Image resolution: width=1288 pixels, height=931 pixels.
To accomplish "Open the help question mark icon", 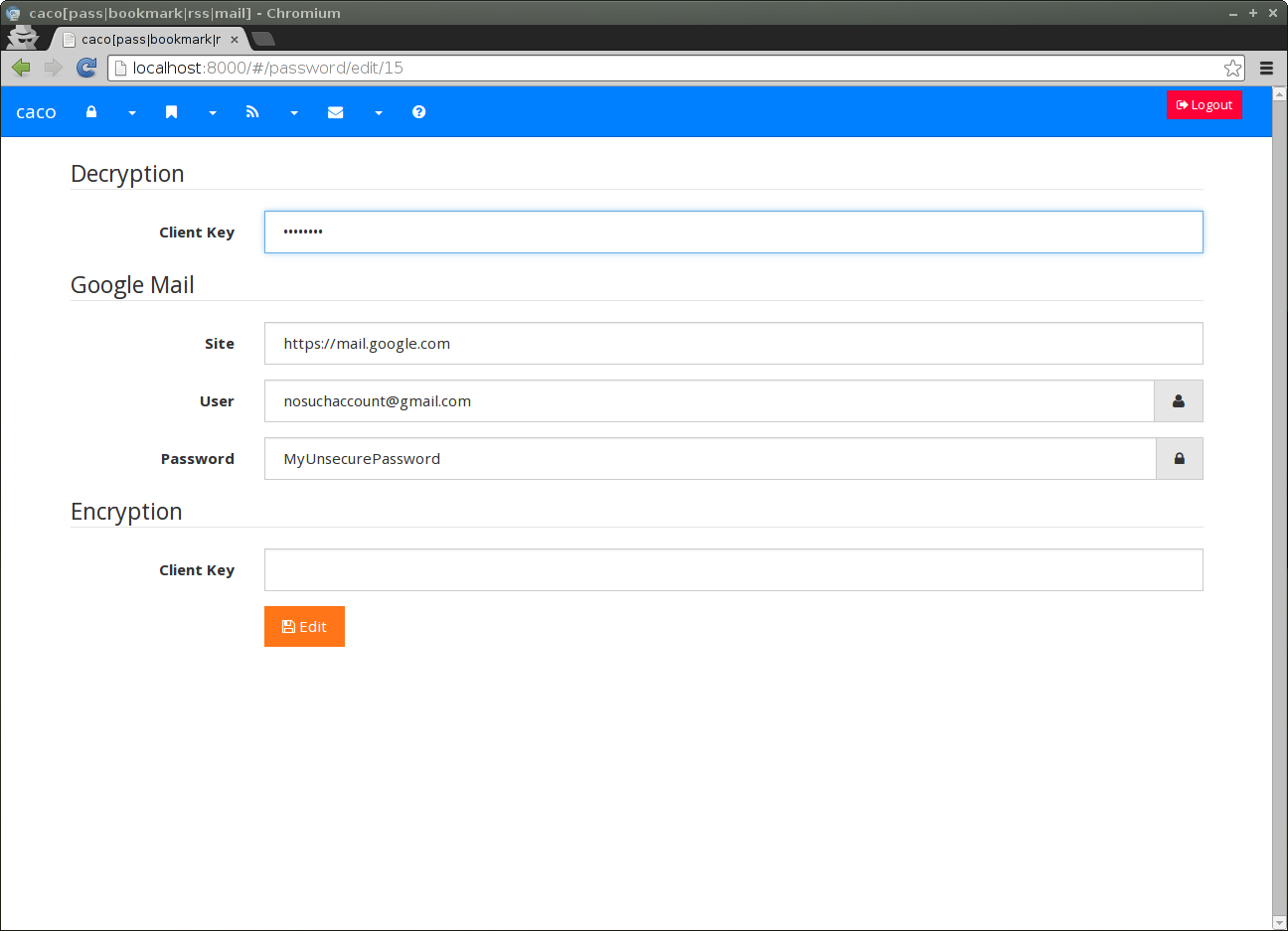I will point(419,112).
